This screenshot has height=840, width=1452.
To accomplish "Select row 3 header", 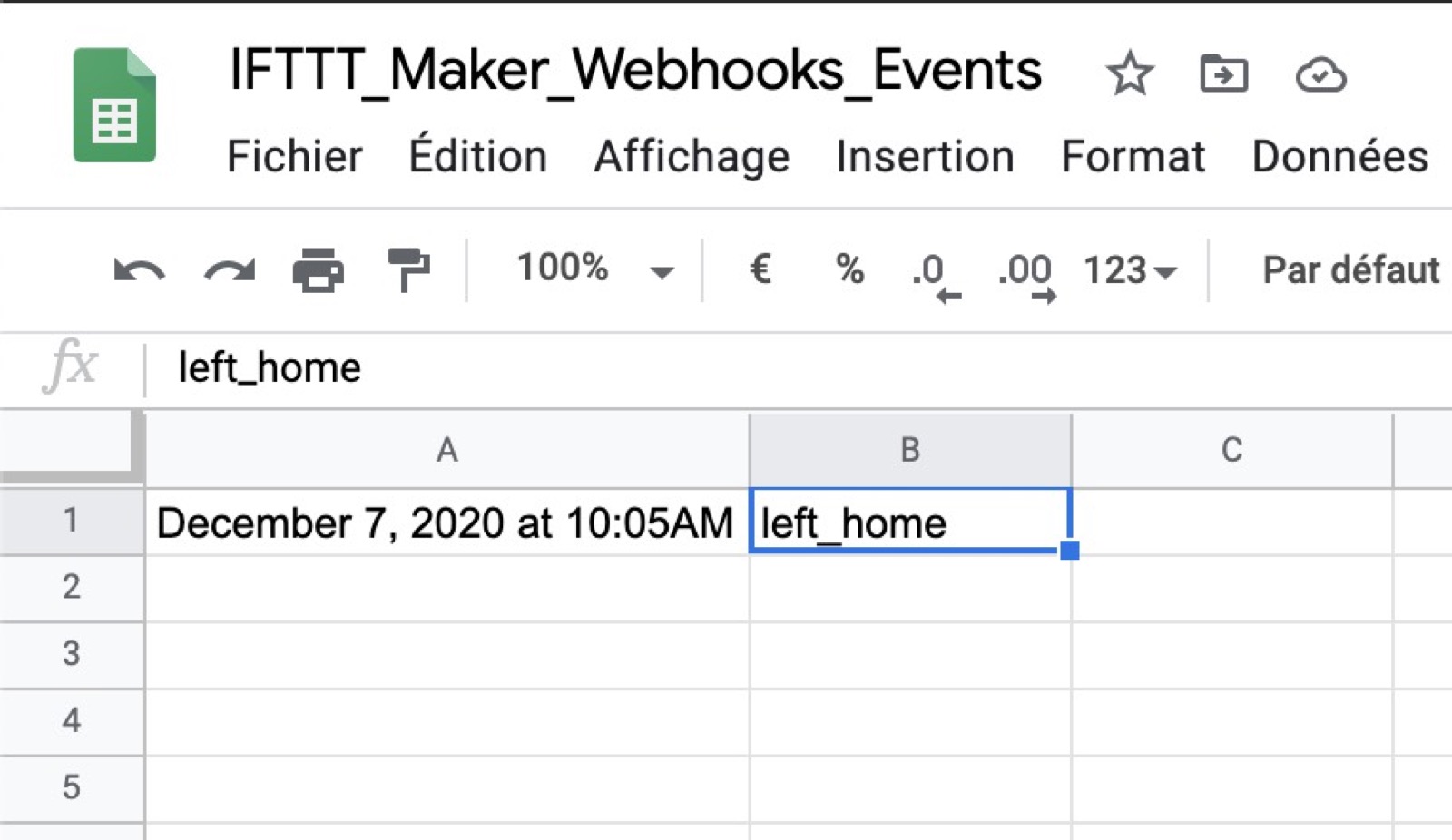I will (x=73, y=653).
